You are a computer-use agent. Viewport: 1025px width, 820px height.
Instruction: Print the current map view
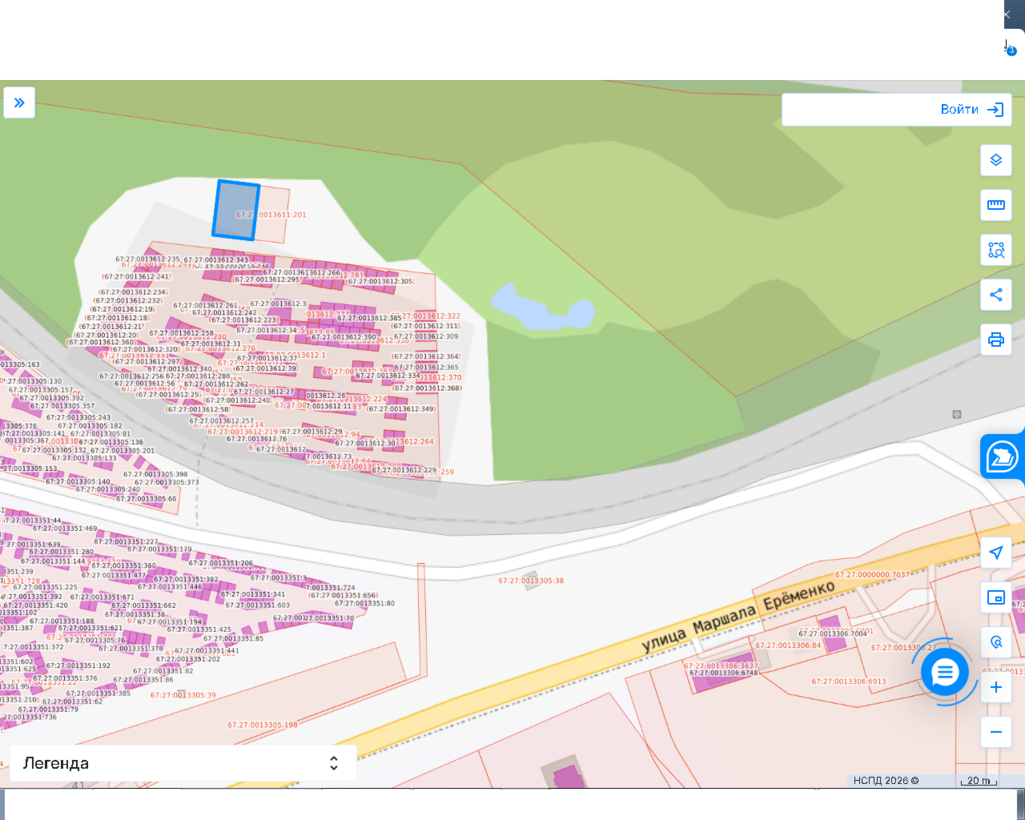pos(996,339)
